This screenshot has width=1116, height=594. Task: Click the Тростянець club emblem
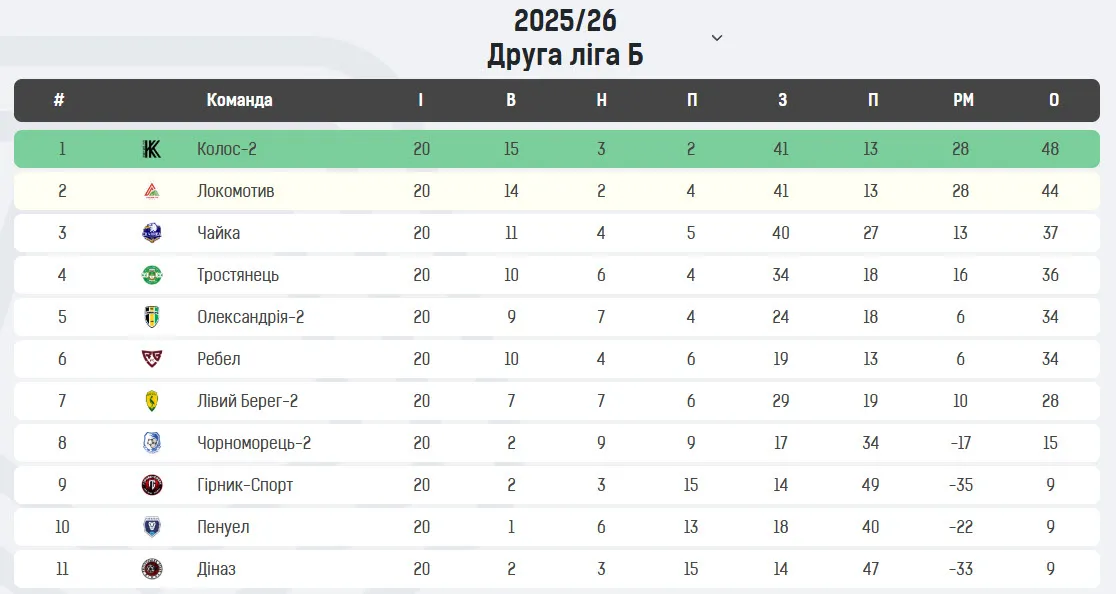coord(152,275)
